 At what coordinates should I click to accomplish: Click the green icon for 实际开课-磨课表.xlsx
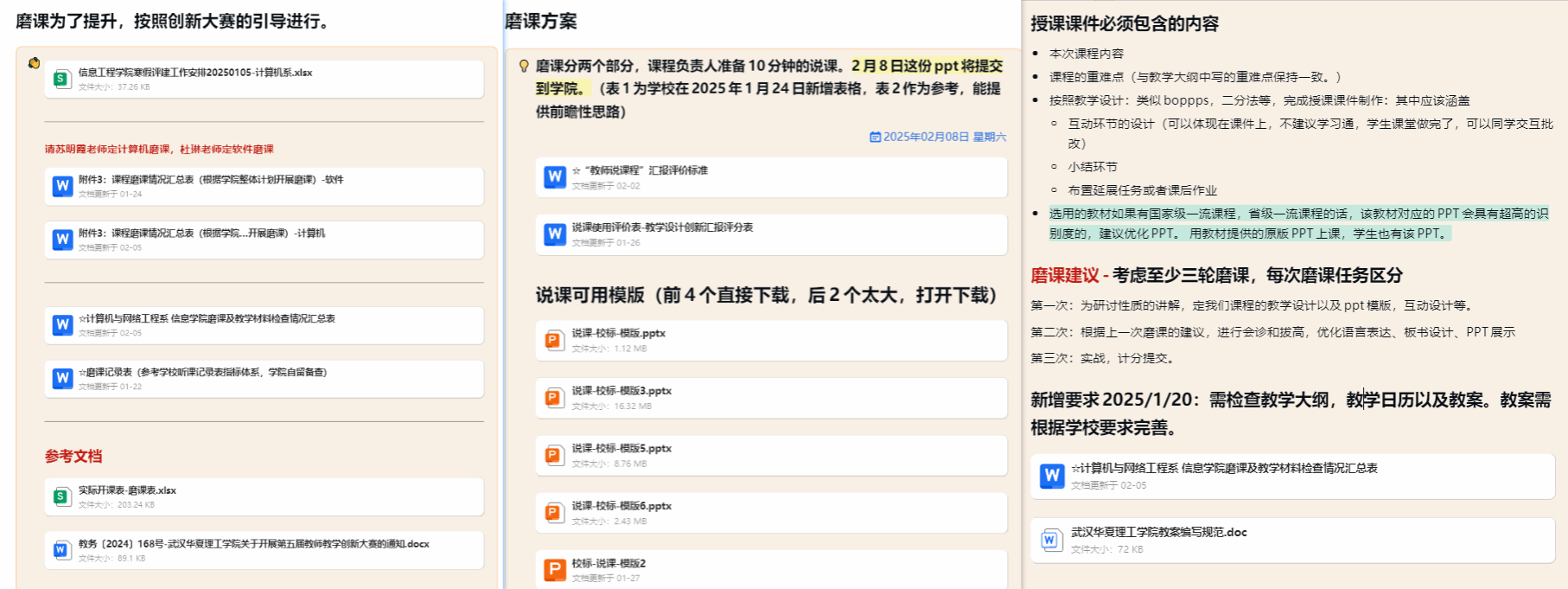61,496
